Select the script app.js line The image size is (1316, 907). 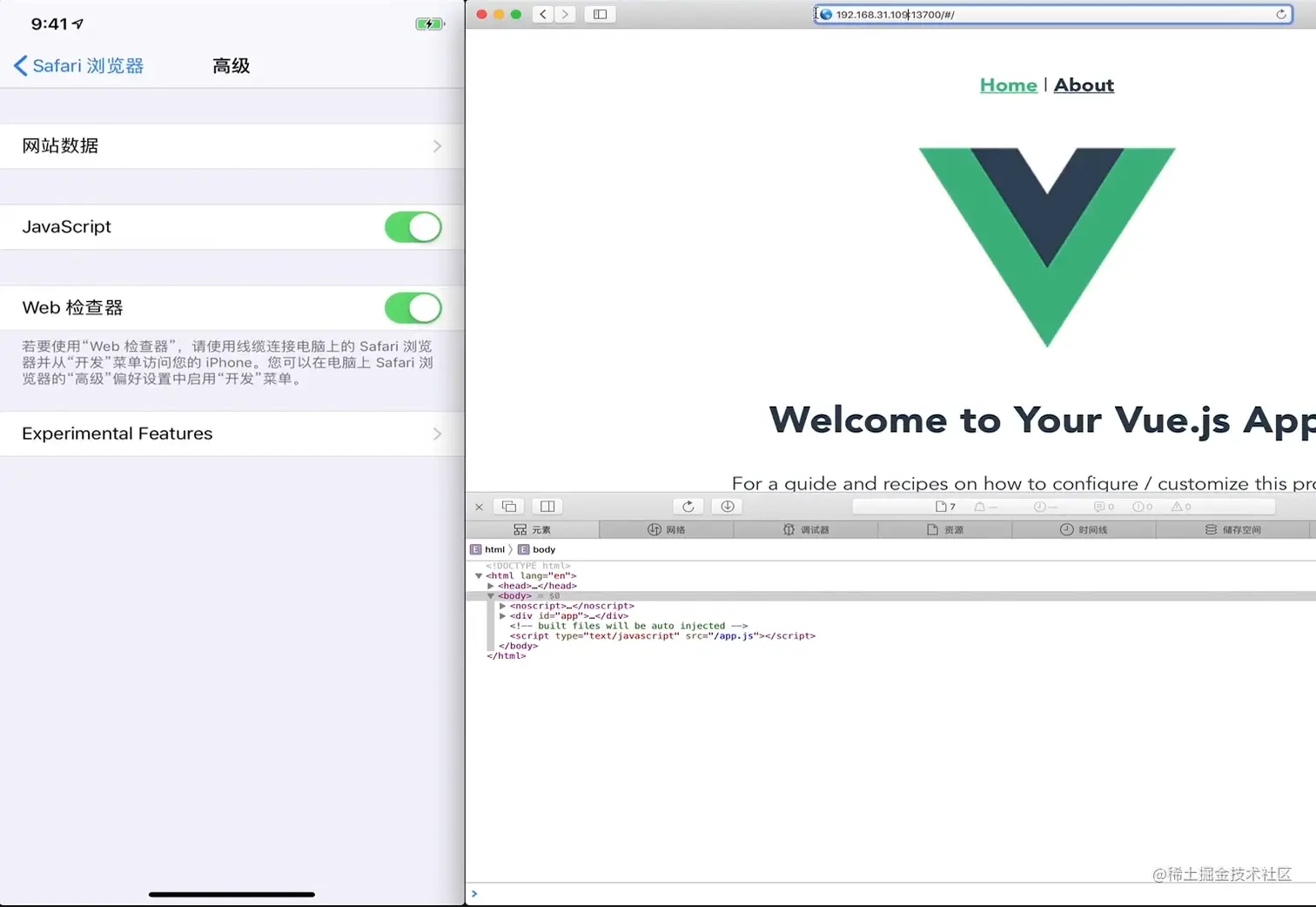(662, 636)
